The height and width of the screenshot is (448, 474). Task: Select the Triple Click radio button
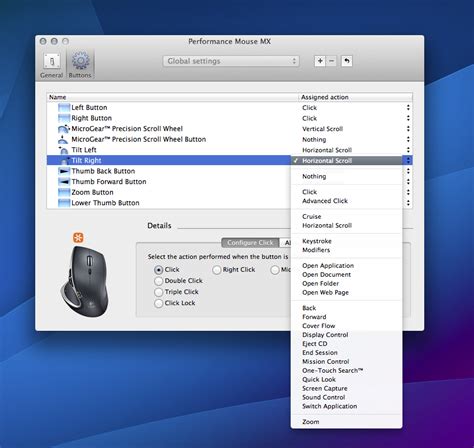[x=159, y=292]
